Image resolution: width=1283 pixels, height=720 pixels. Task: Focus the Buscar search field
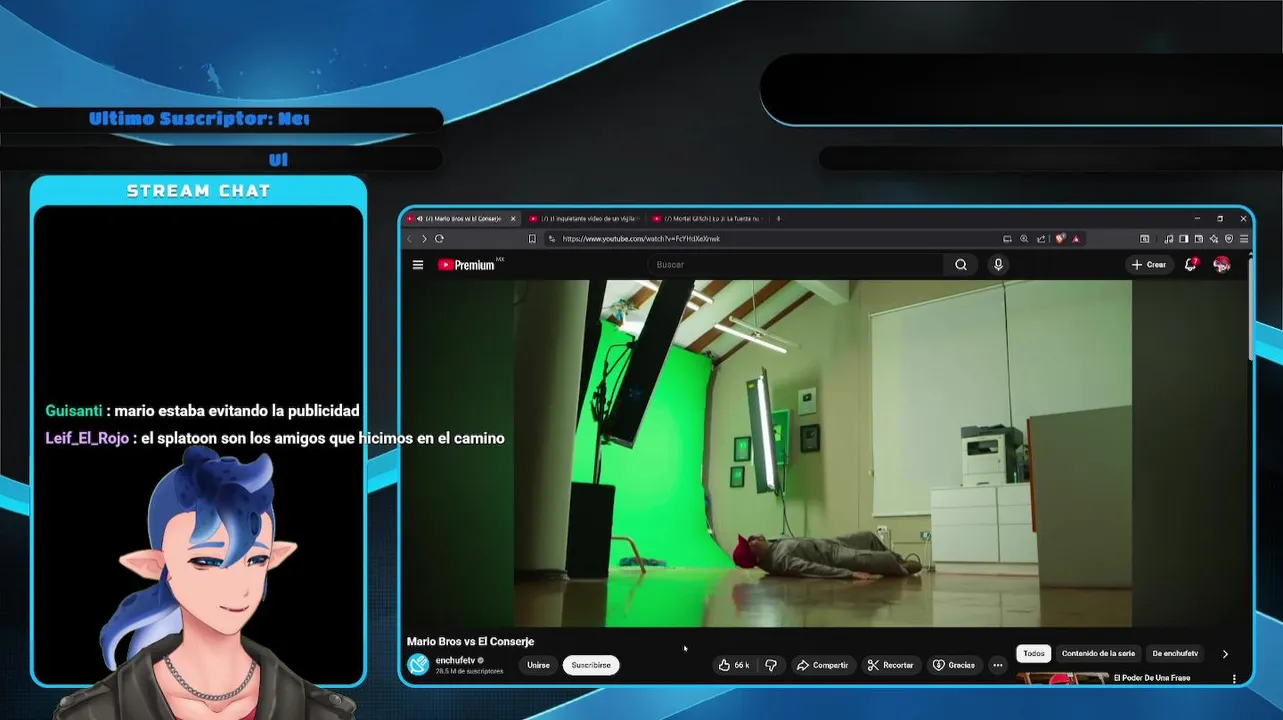pos(795,265)
